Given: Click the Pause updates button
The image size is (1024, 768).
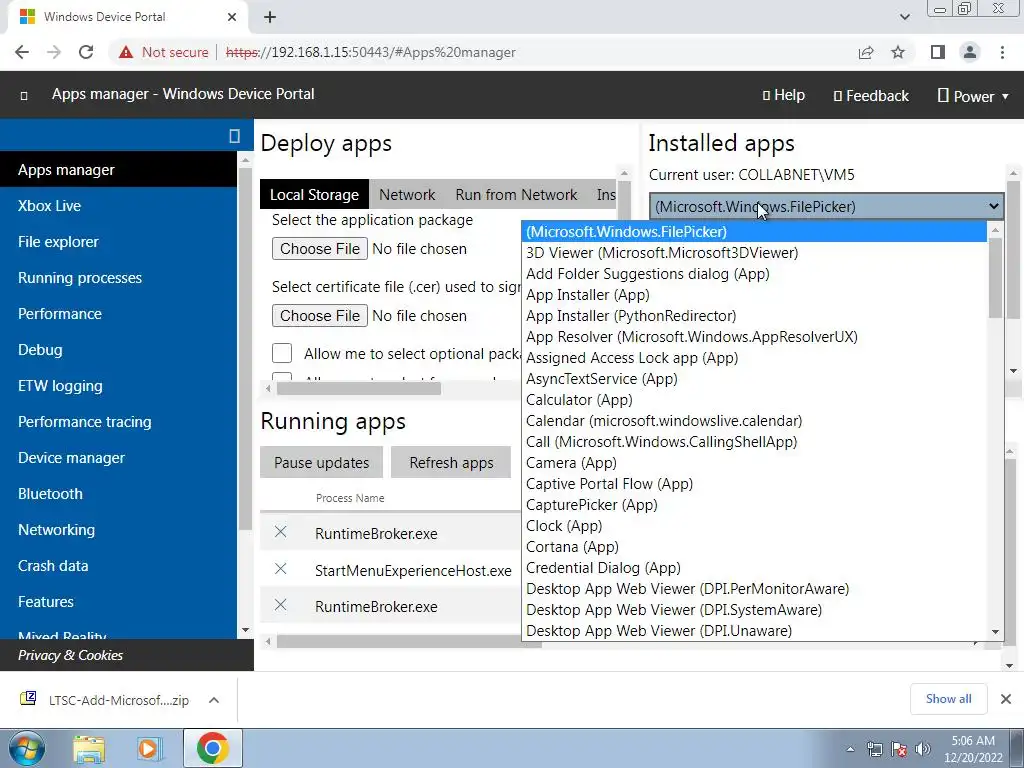Looking at the screenshot, I should pos(321,462).
